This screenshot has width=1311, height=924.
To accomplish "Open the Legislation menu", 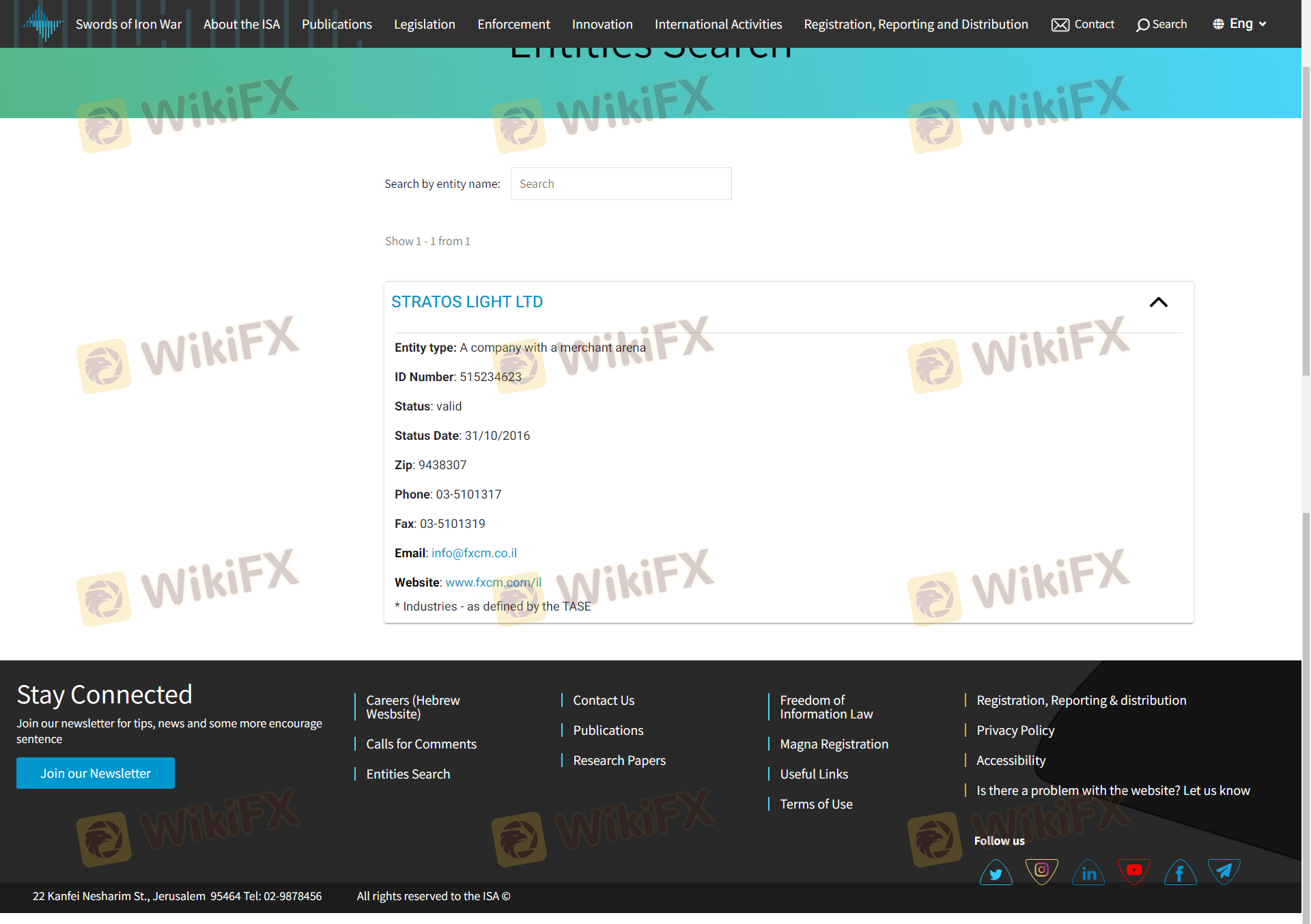I will [x=424, y=24].
